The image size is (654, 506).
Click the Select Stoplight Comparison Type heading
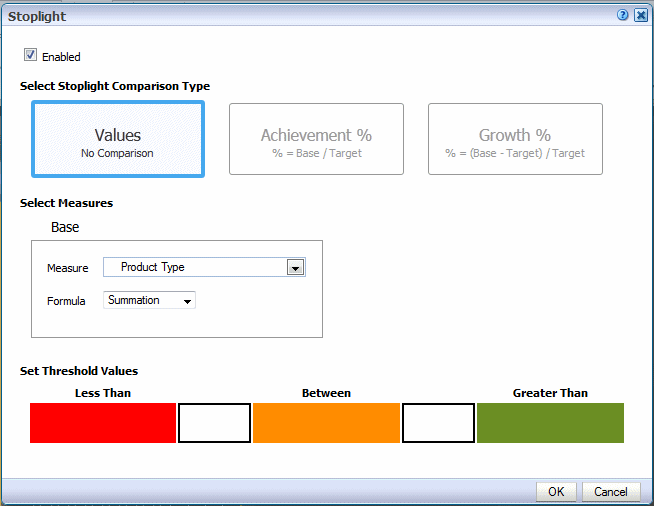click(115, 86)
